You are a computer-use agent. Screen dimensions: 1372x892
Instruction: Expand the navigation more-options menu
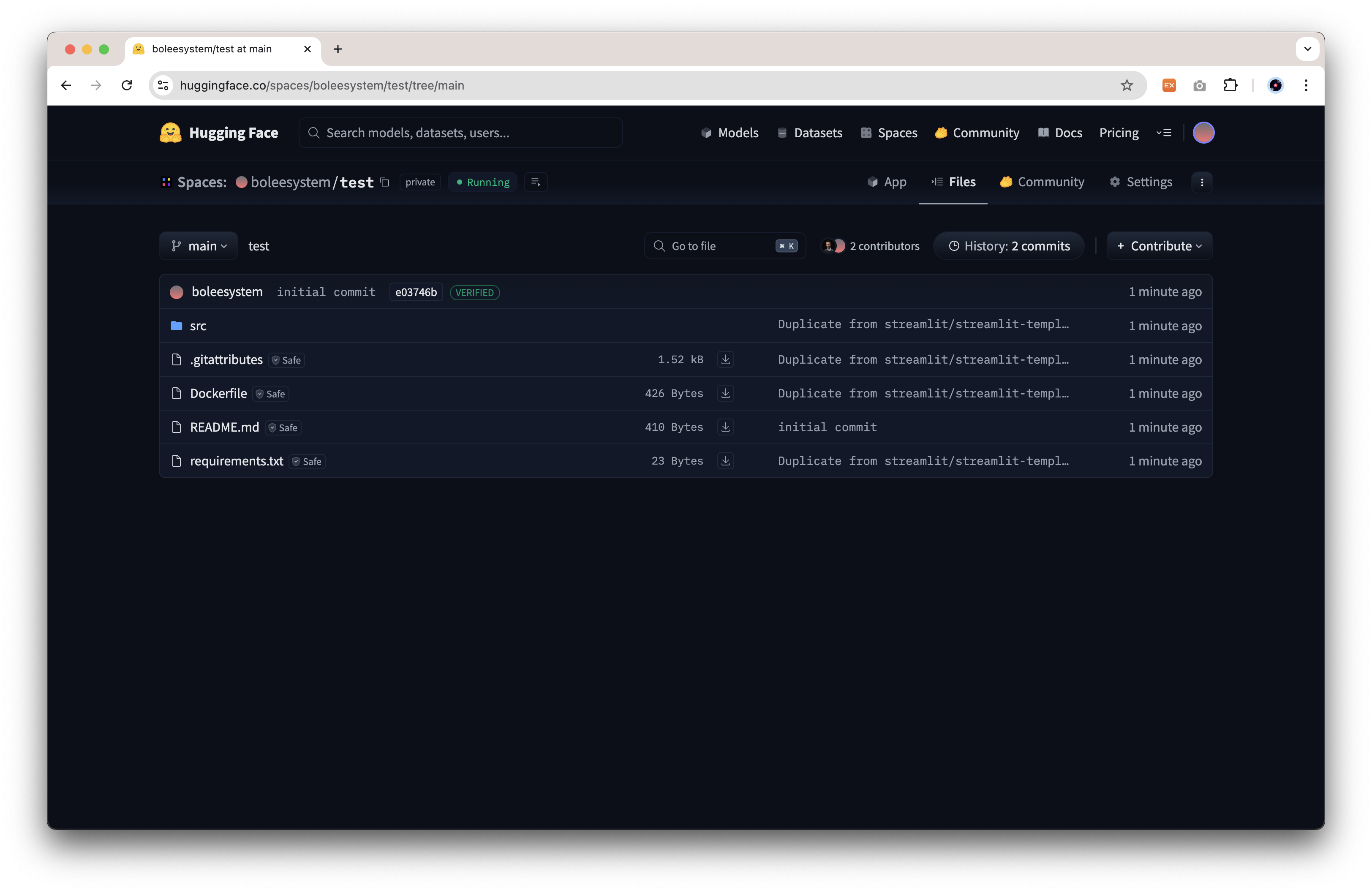tap(1163, 133)
